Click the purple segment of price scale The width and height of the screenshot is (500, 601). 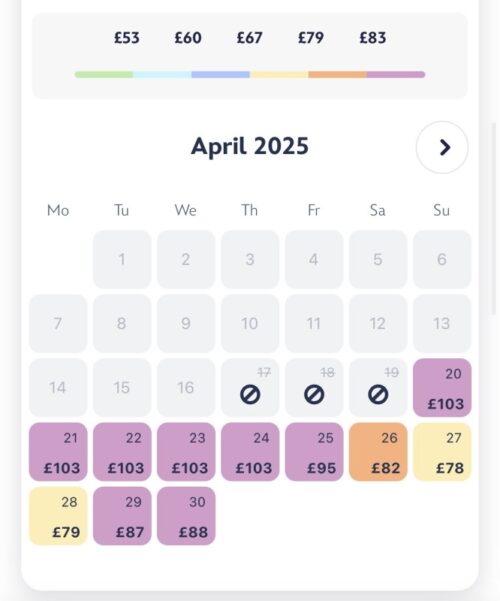click(x=396, y=74)
